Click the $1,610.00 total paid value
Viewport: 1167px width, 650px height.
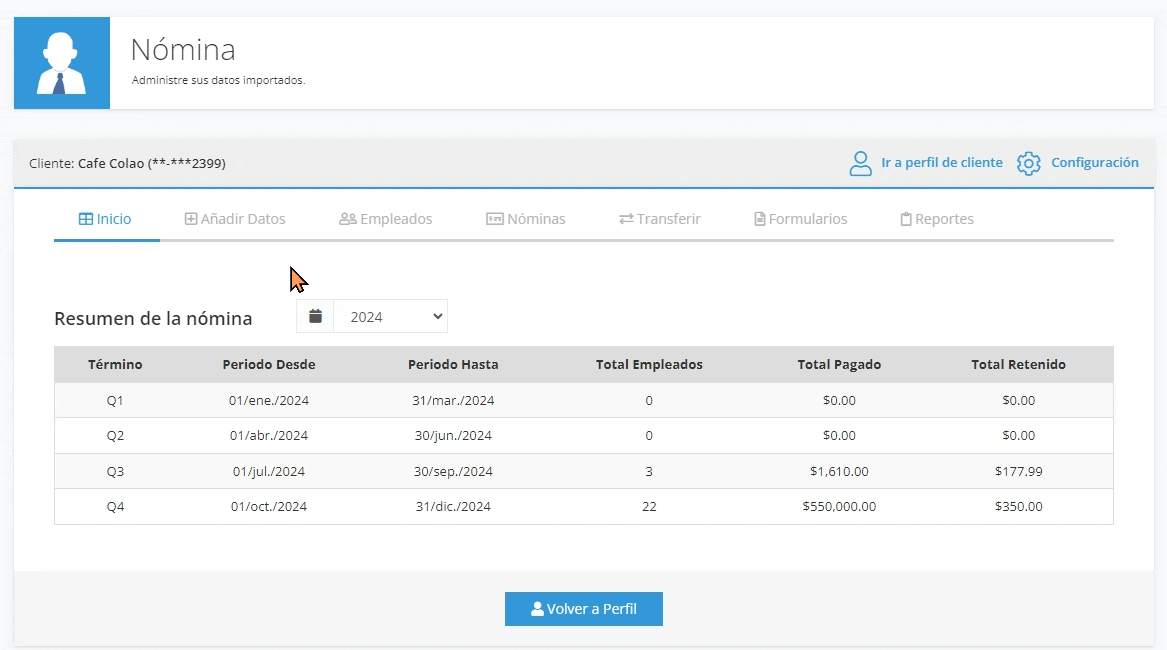(x=840, y=471)
